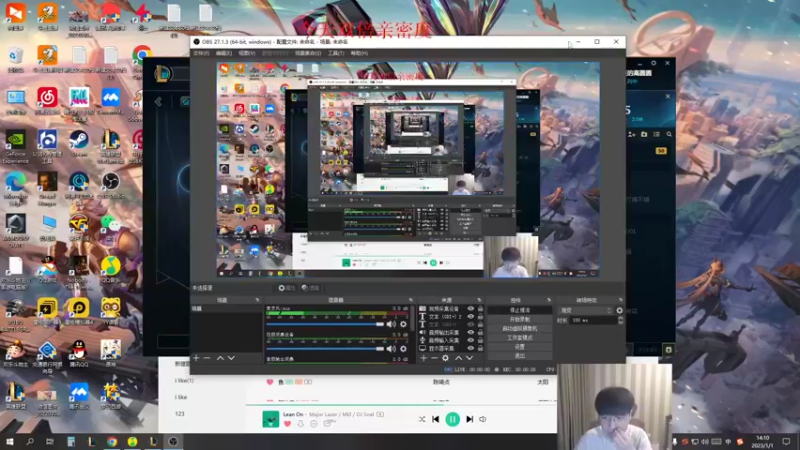Click transition duration input field
The width and height of the screenshot is (800, 450).
pos(592,320)
